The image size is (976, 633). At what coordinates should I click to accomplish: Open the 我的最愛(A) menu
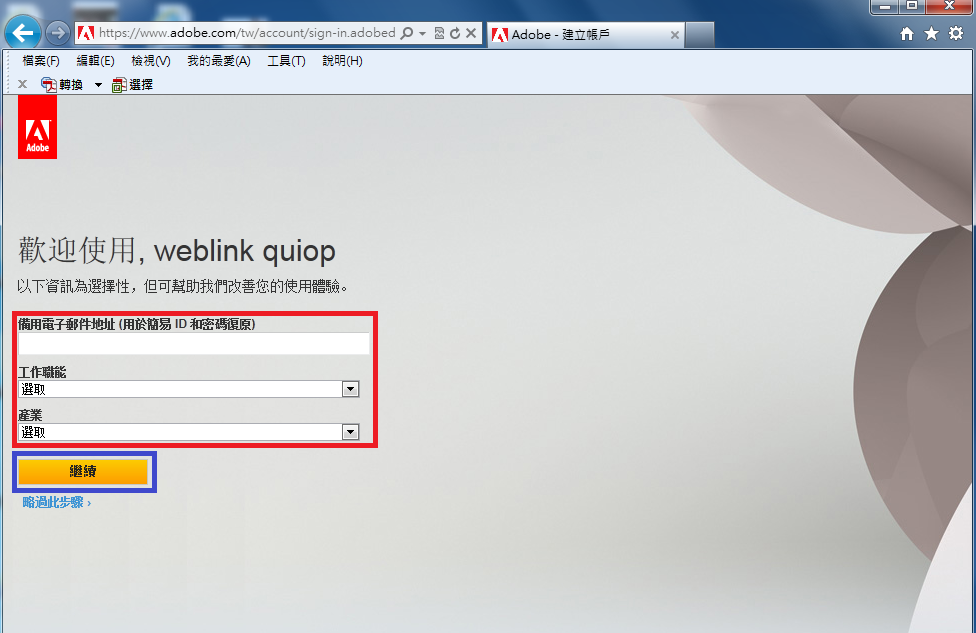(218, 61)
